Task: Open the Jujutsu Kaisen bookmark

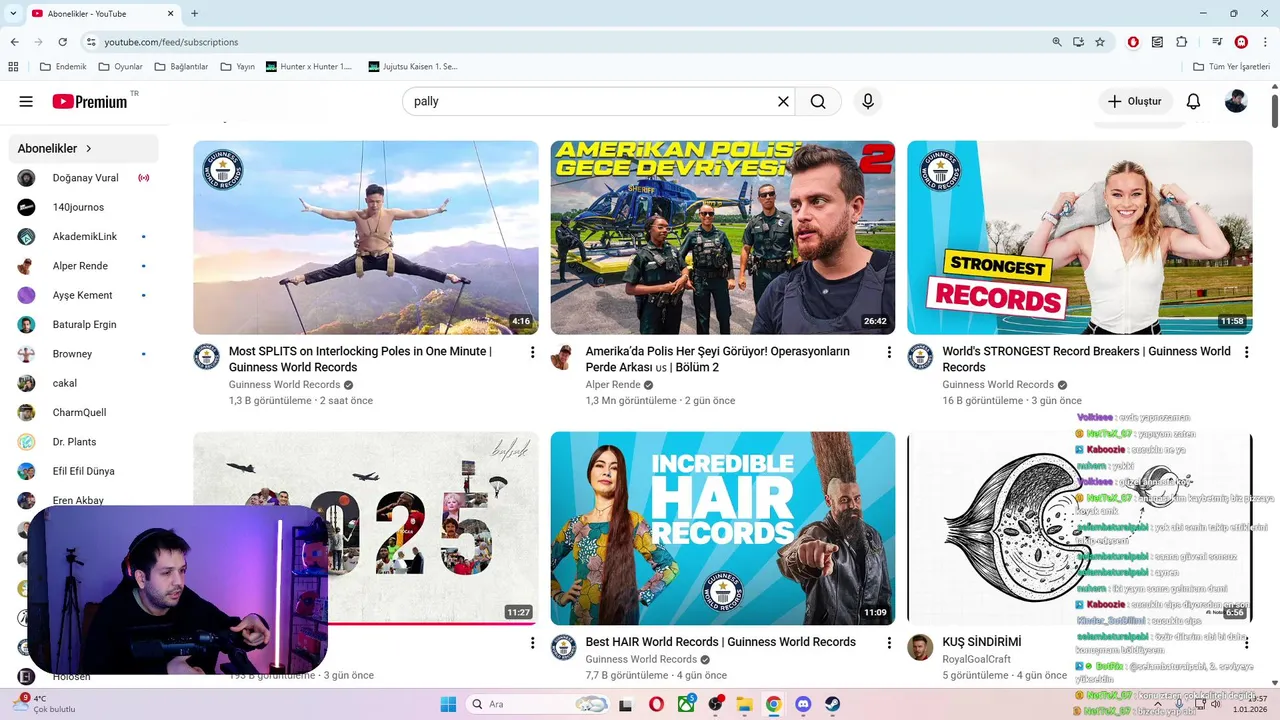Action: (x=413, y=67)
